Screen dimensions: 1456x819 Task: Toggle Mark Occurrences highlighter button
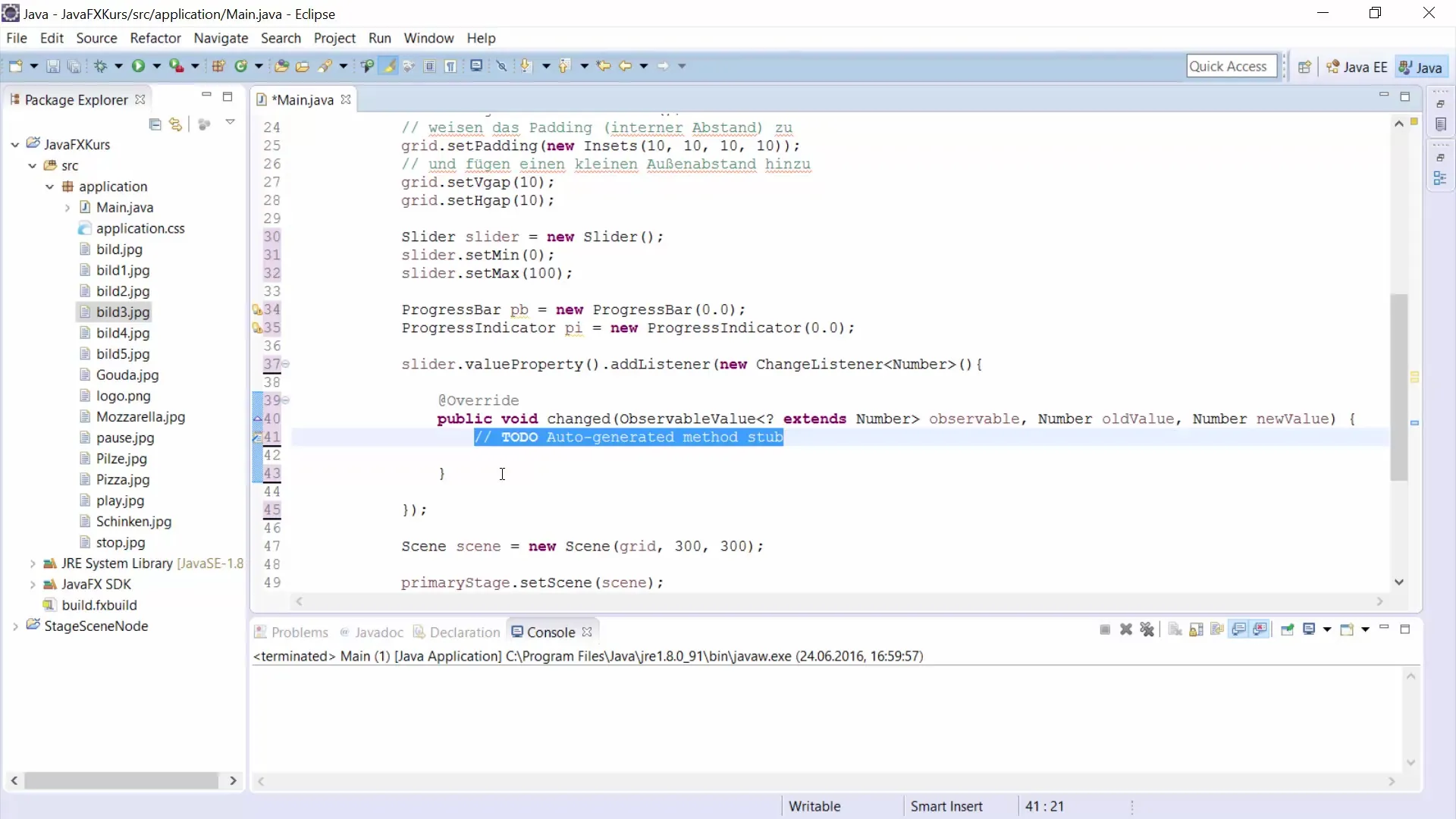[389, 67]
